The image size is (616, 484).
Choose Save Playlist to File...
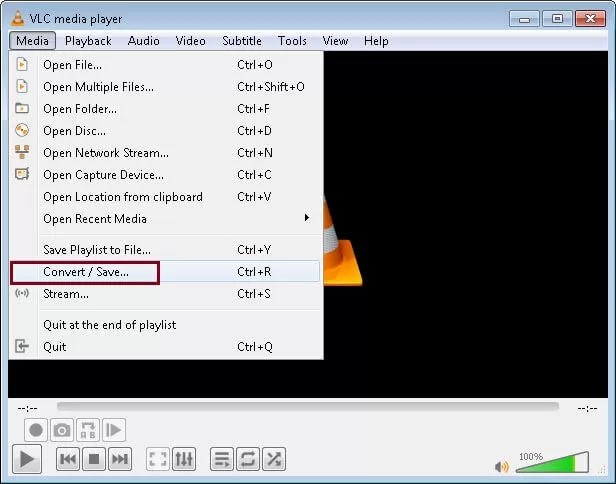pos(165,250)
